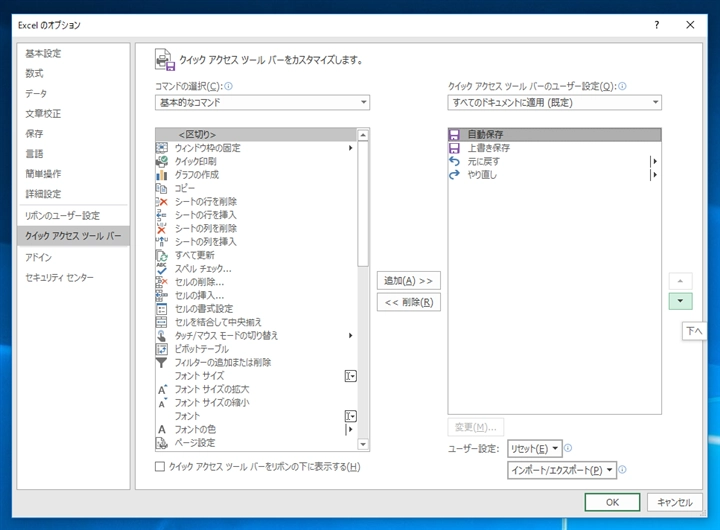Click info icon next to リセット button

[x=568, y=448]
